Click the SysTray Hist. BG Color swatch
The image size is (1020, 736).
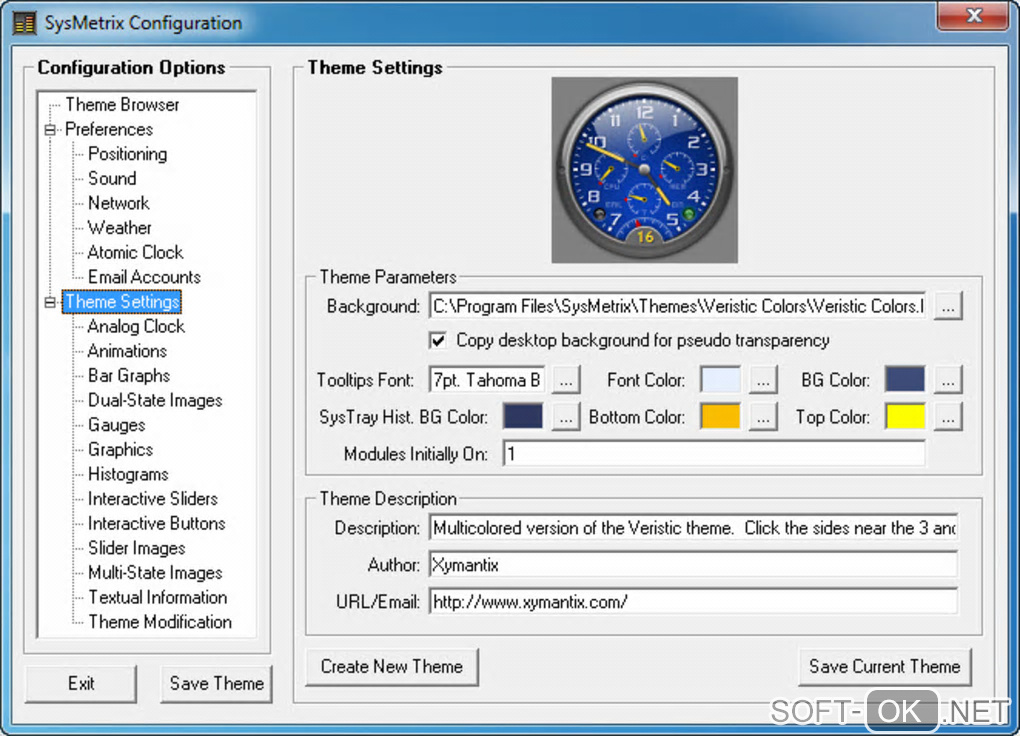pyautogui.click(x=523, y=416)
